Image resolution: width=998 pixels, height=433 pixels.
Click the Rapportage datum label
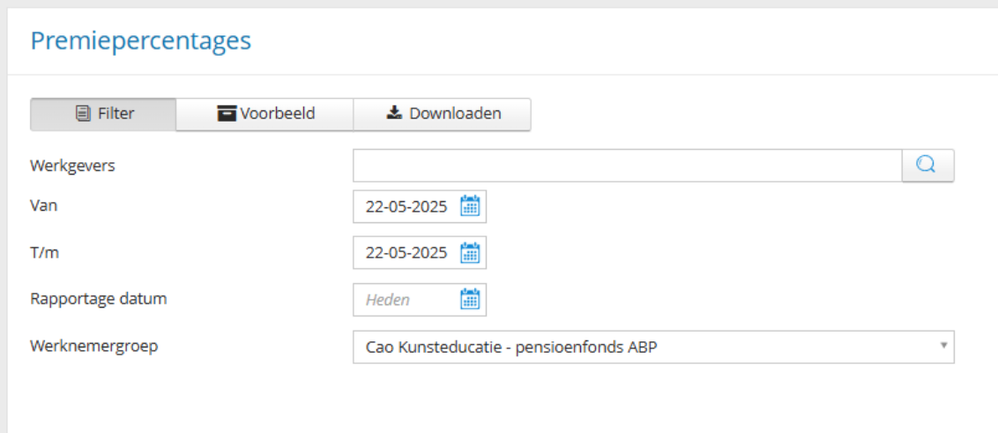click(98, 298)
